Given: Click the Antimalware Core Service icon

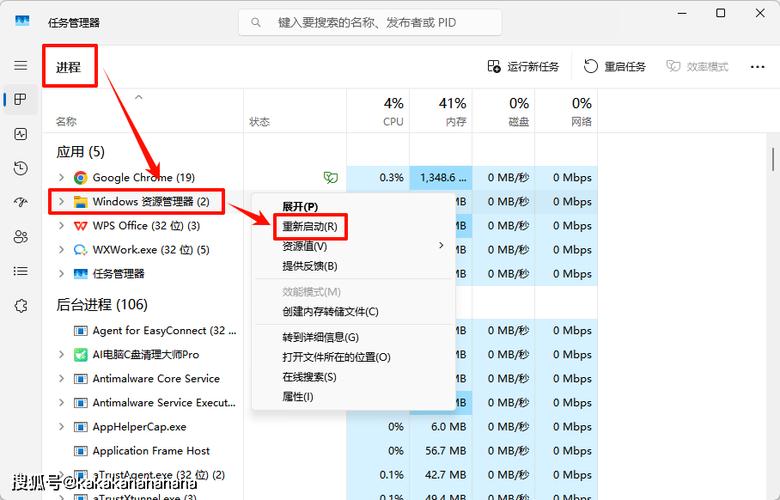Looking at the screenshot, I should (81, 379).
